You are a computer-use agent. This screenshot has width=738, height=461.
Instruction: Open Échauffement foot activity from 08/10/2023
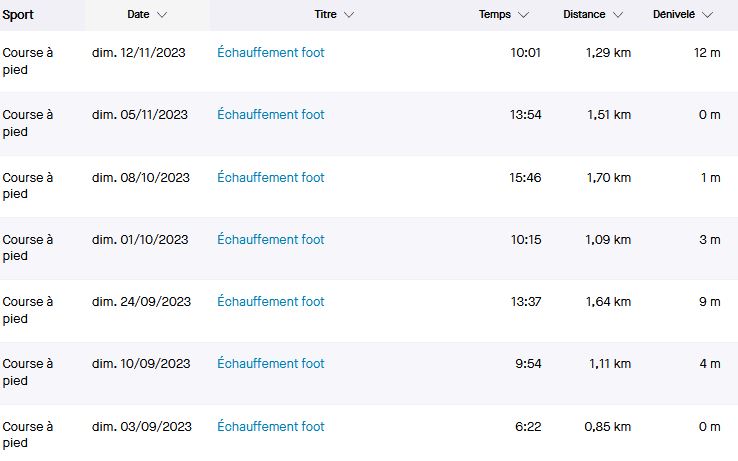click(270, 178)
